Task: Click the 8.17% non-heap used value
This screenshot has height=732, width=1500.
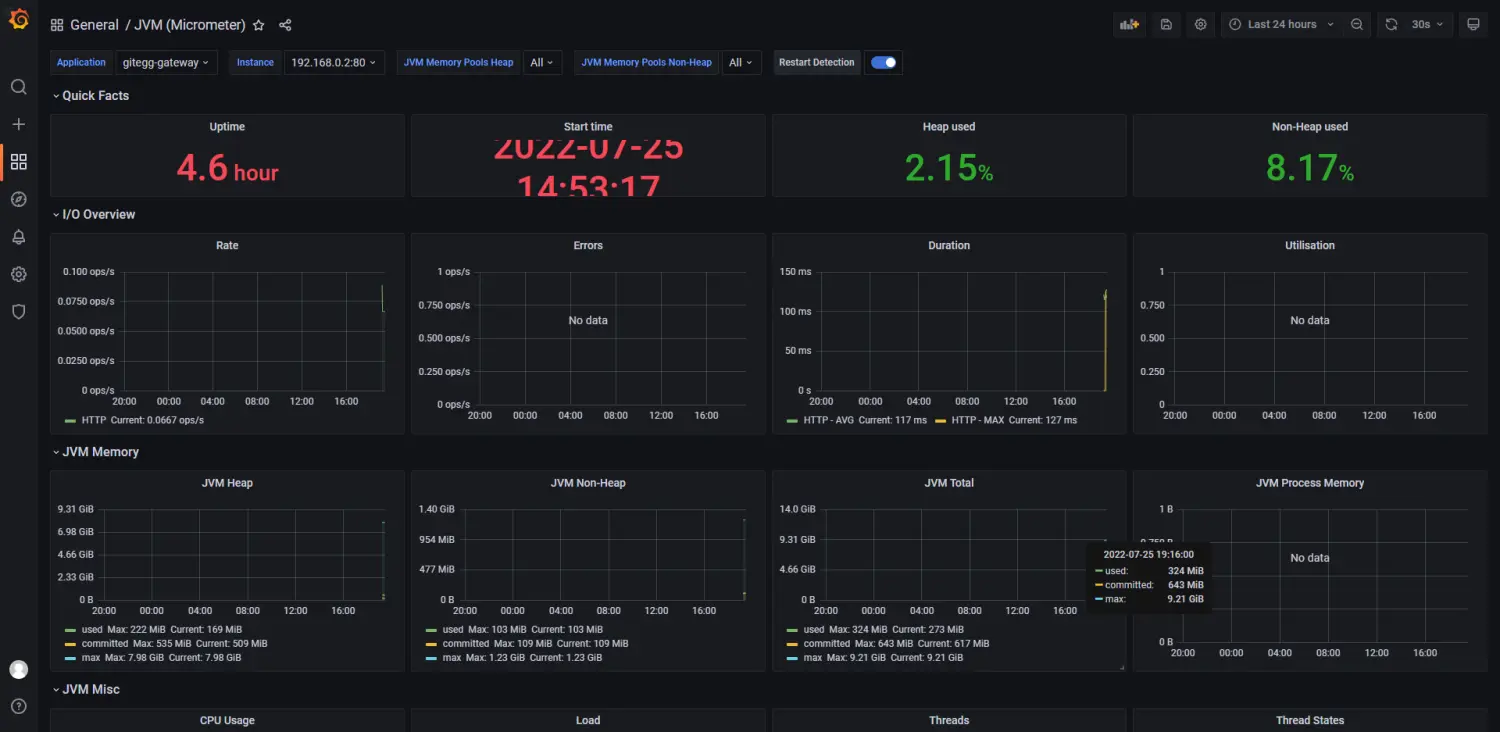Action: 1310,168
